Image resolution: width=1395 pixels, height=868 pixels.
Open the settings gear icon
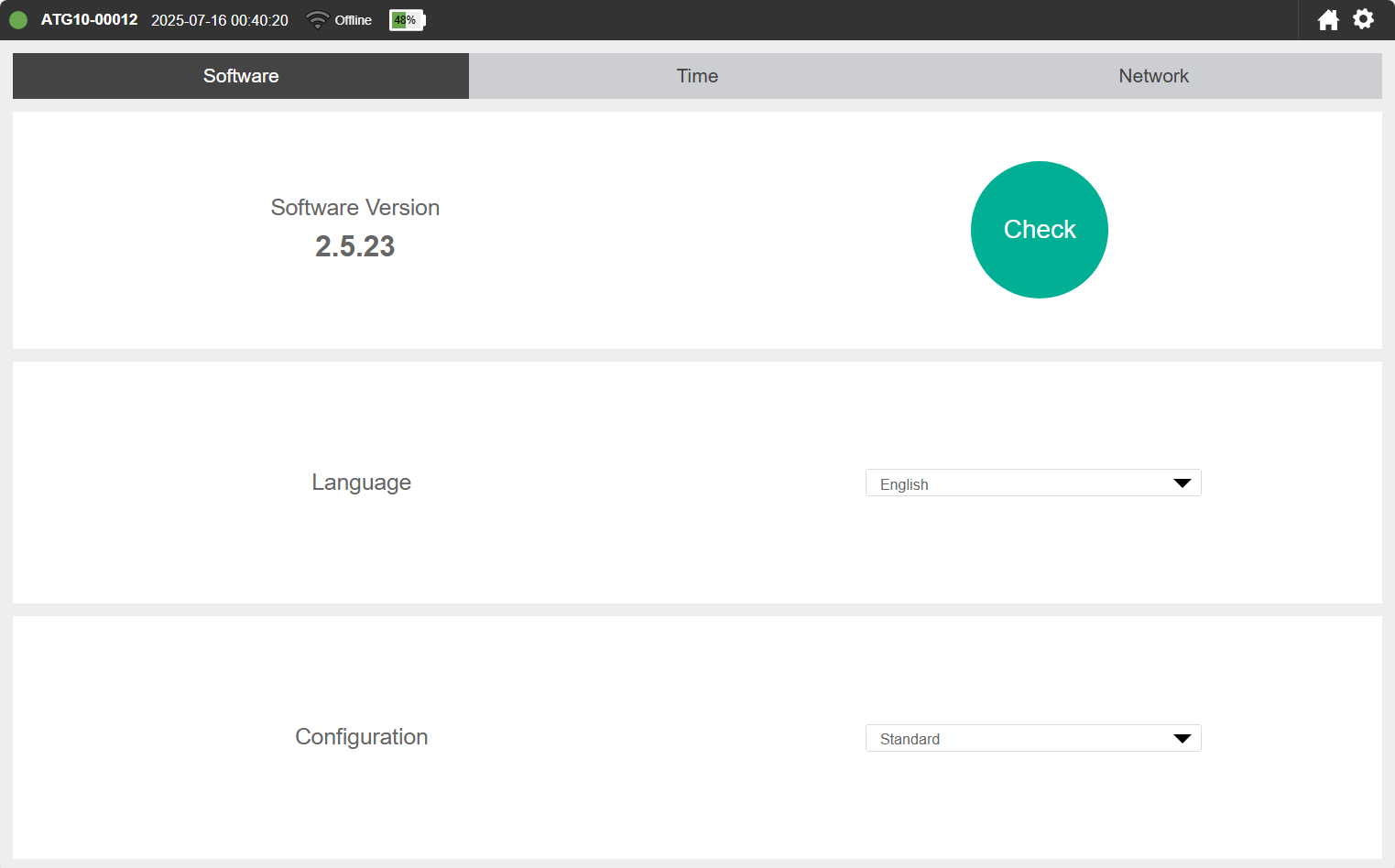point(1363,19)
